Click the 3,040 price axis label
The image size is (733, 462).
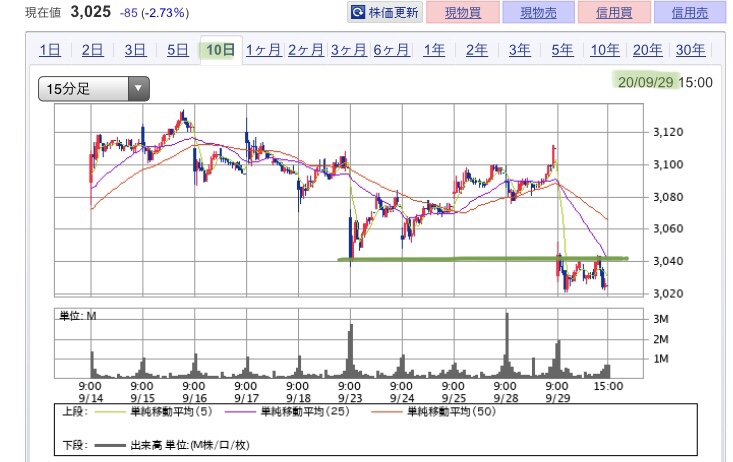click(668, 261)
